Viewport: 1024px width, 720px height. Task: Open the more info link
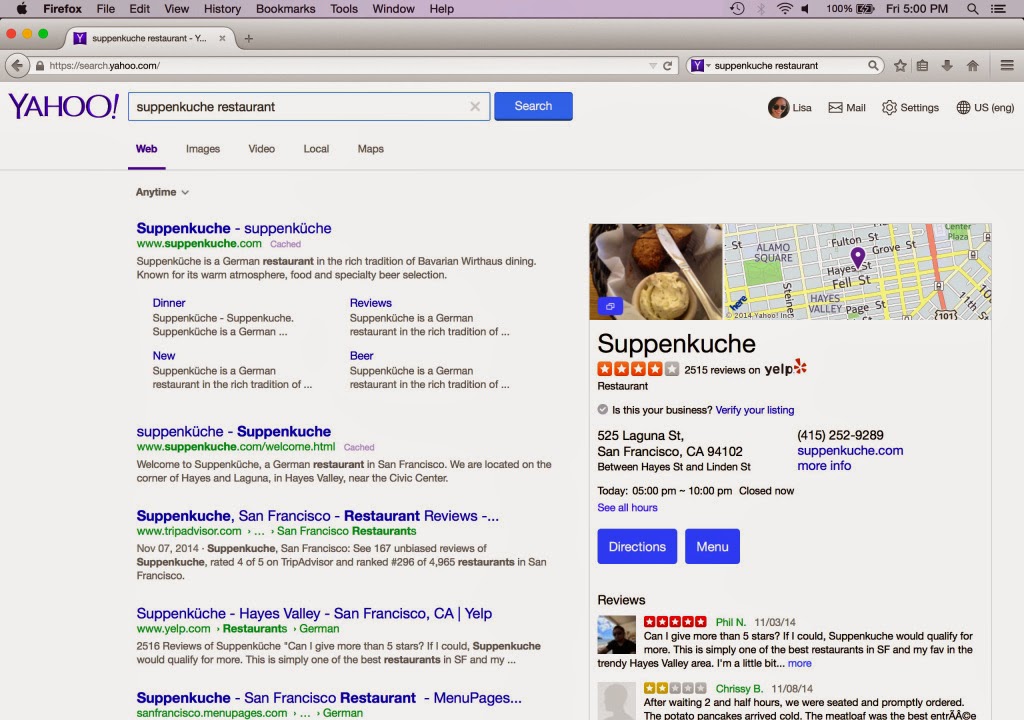pyautogui.click(x=824, y=465)
